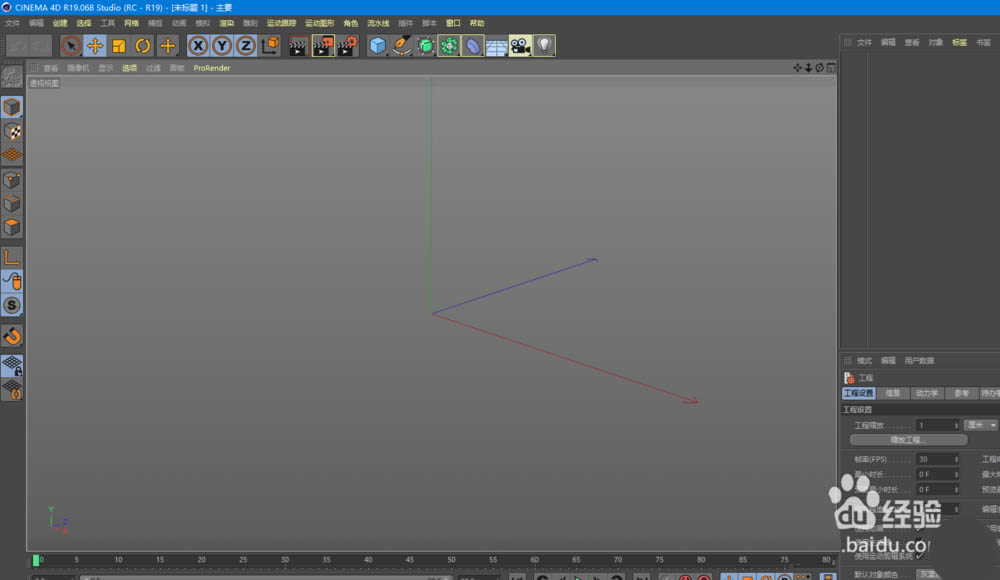Viewport: 1000px width, 580px height.
Task: Open the 选项 viewport menu
Action: point(130,68)
